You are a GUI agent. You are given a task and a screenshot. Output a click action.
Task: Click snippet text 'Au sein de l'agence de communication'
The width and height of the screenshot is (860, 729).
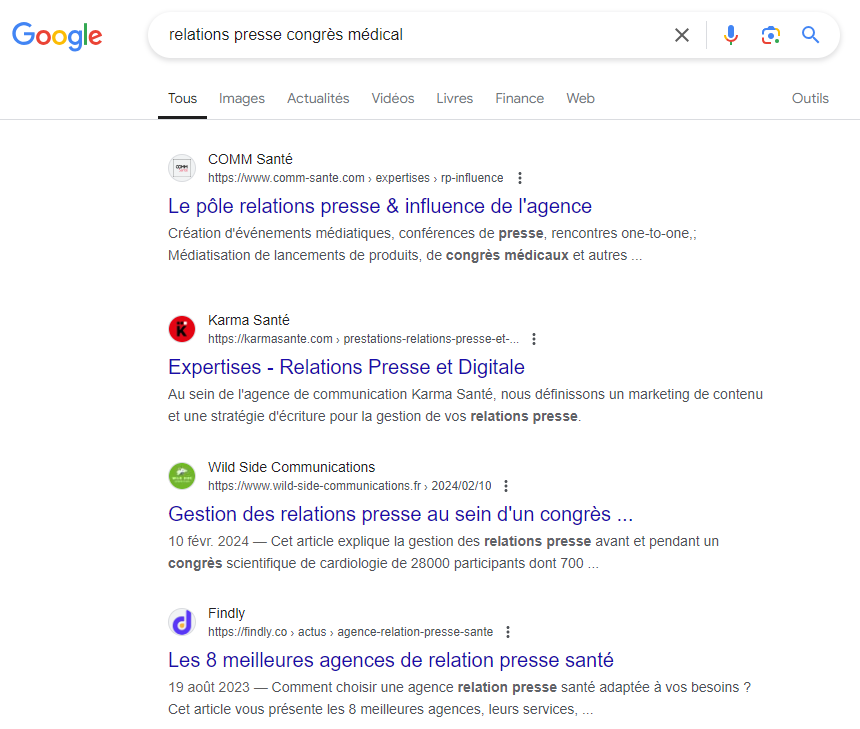point(287,394)
